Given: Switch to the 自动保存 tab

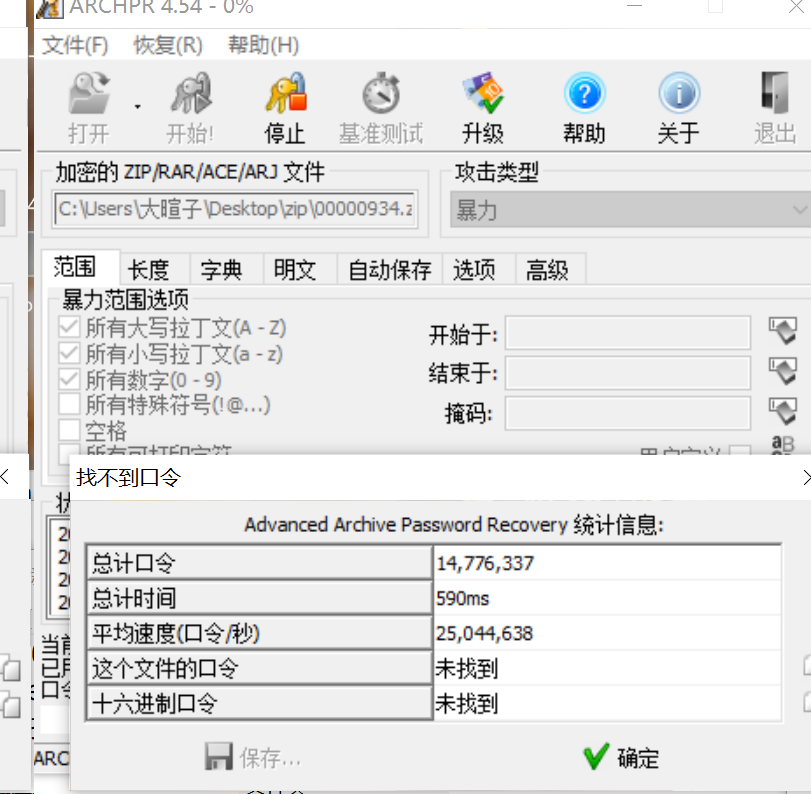Looking at the screenshot, I should click(389, 269).
